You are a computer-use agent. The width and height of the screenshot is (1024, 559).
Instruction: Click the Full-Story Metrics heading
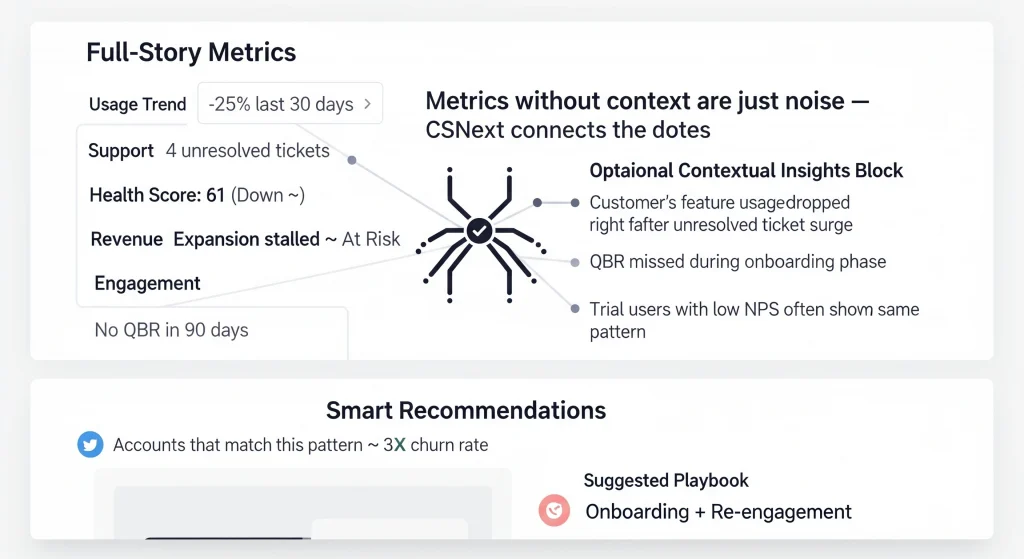pyautogui.click(x=191, y=52)
